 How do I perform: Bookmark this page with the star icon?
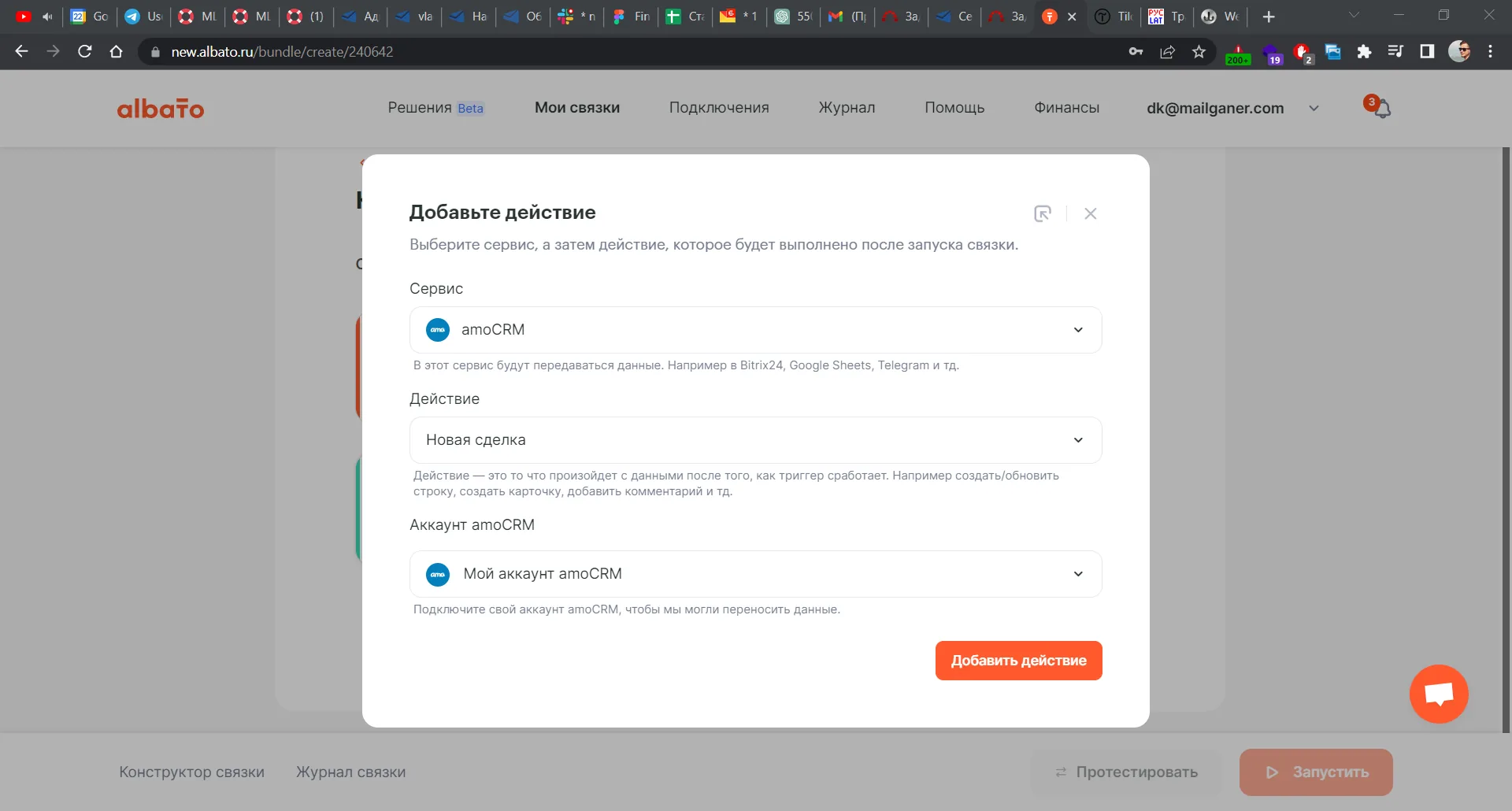tap(1199, 52)
